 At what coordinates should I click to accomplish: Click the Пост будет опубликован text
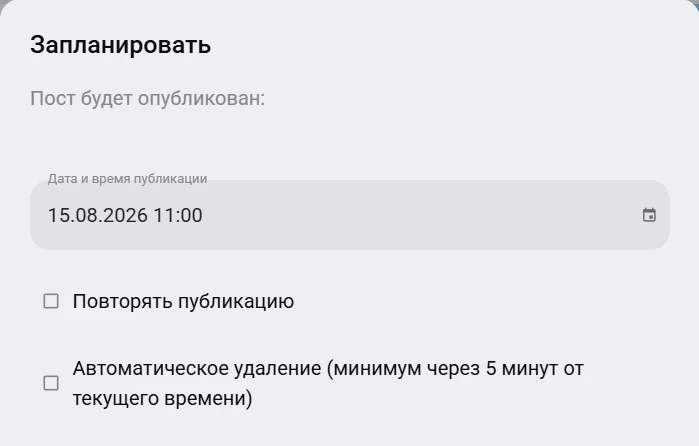point(148,98)
